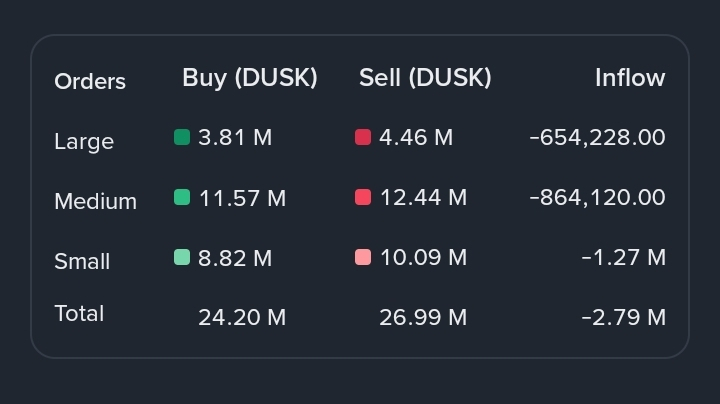Screen dimensions: 720x404
Task: Click the pink Small sell color swatch
Action: click(x=363, y=257)
